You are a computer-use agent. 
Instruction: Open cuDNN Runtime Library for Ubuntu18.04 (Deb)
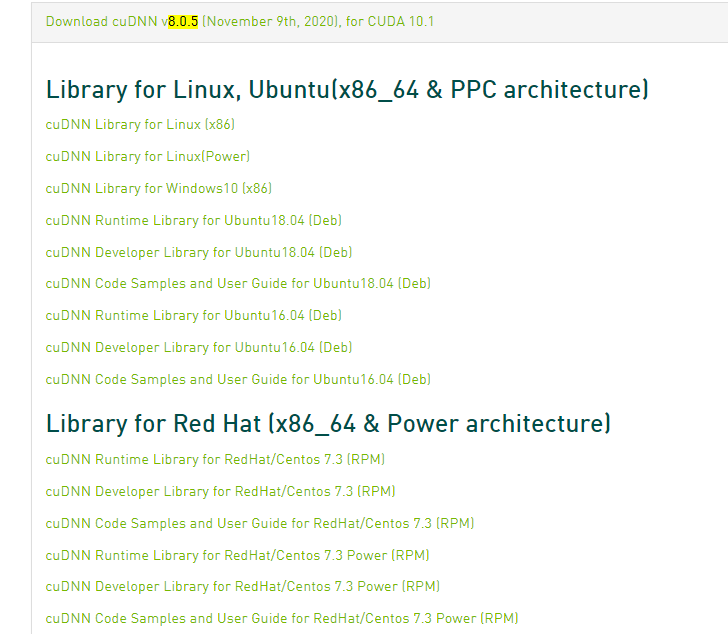point(194,220)
